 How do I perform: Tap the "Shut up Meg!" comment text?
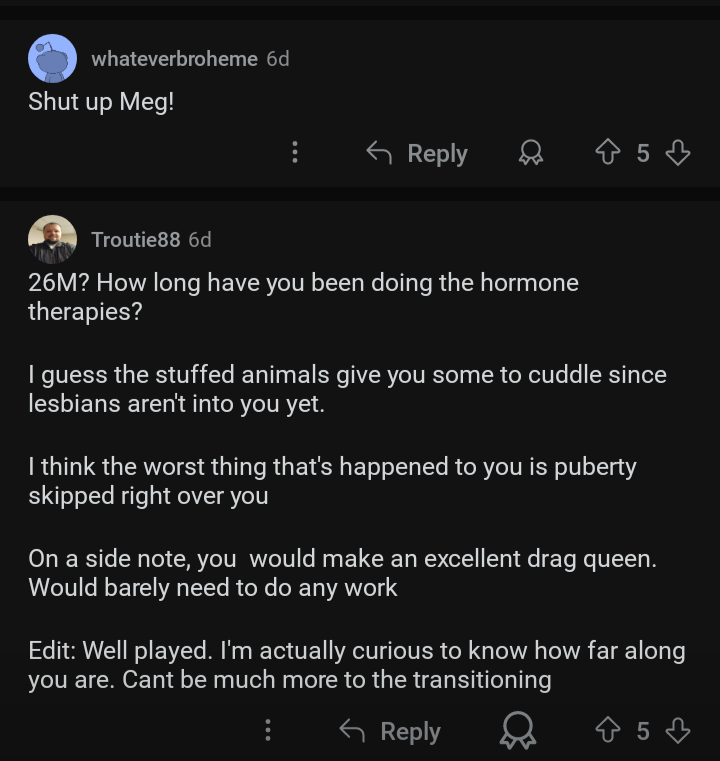(x=101, y=101)
